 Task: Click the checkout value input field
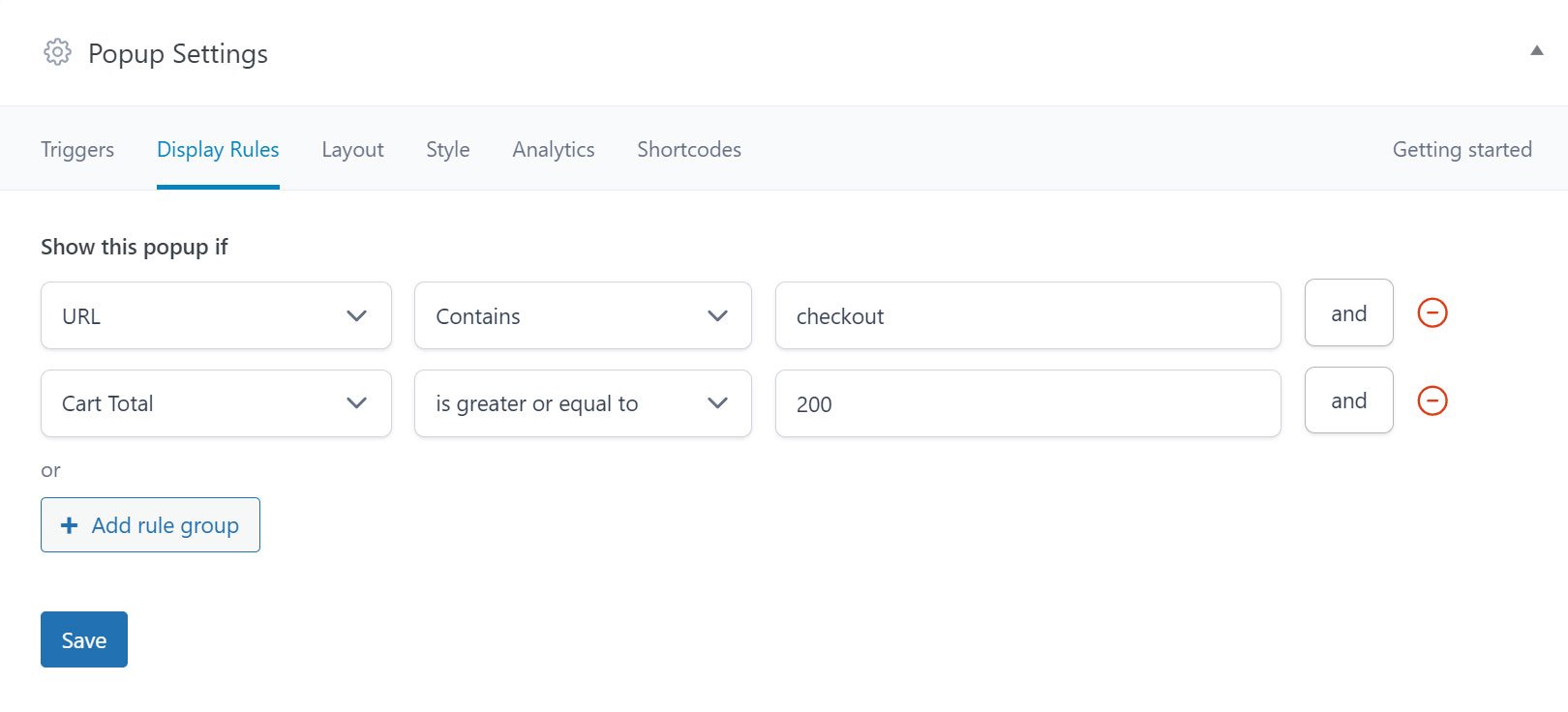[x=1028, y=315]
